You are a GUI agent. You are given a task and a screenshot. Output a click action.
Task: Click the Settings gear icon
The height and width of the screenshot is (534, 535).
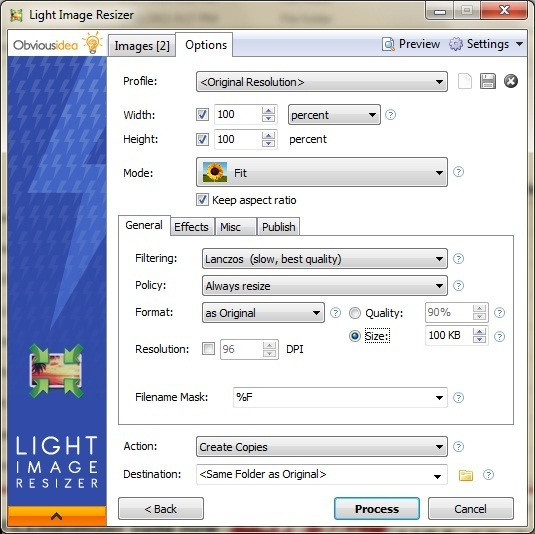tap(456, 44)
